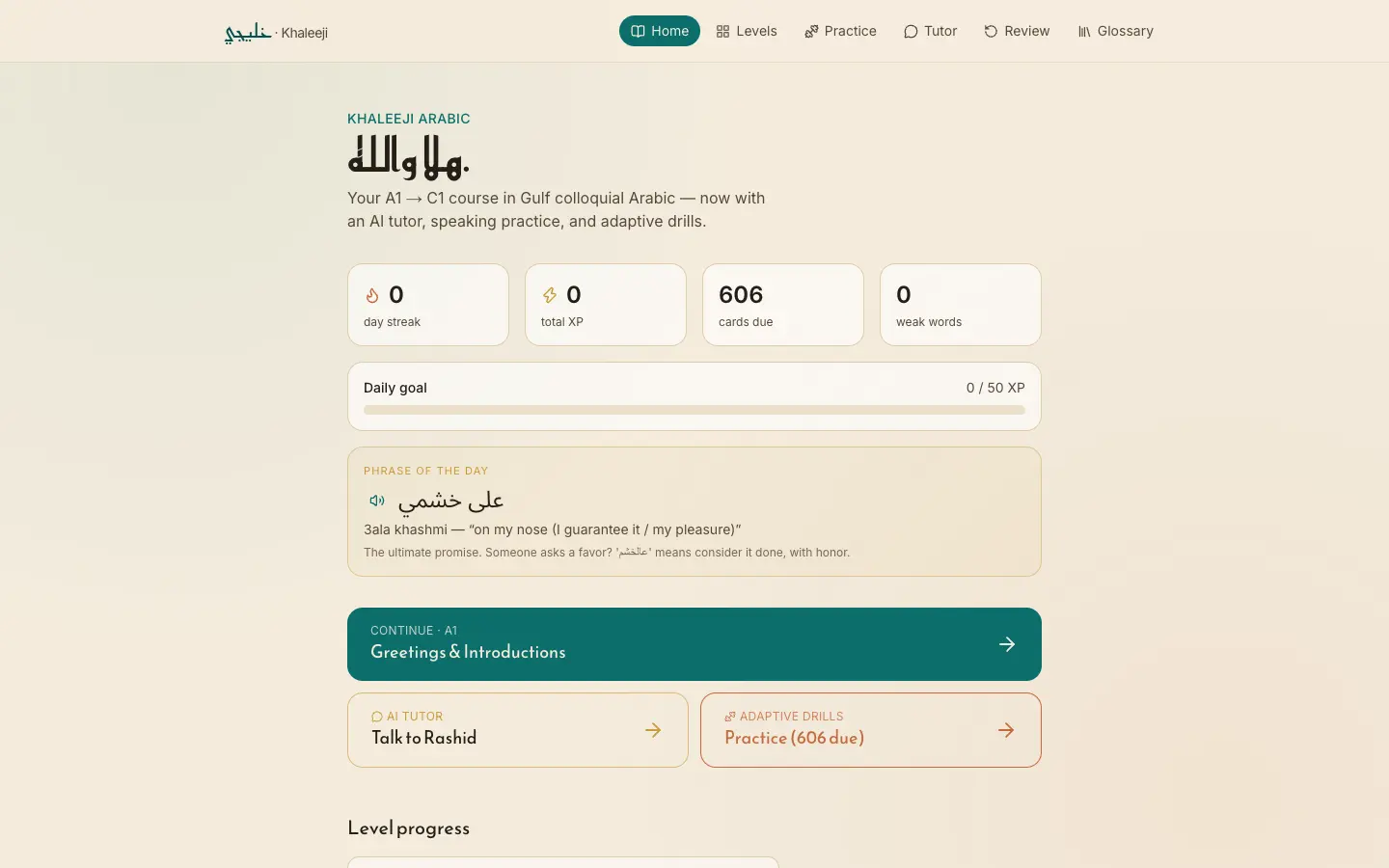Click the "day streak" label
This screenshot has width=1389, height=868.
(x=392, y=322)
